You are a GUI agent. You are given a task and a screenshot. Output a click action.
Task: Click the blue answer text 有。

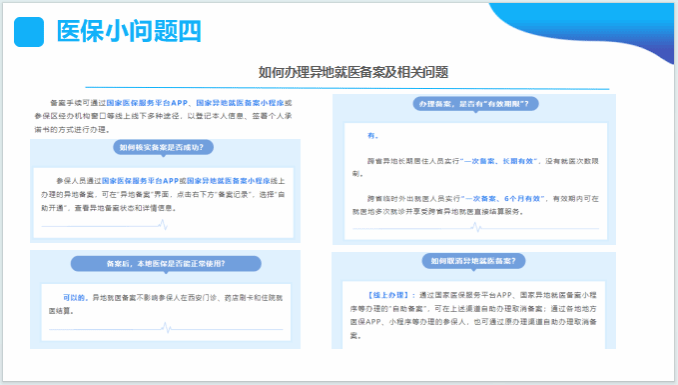point(373,136)
